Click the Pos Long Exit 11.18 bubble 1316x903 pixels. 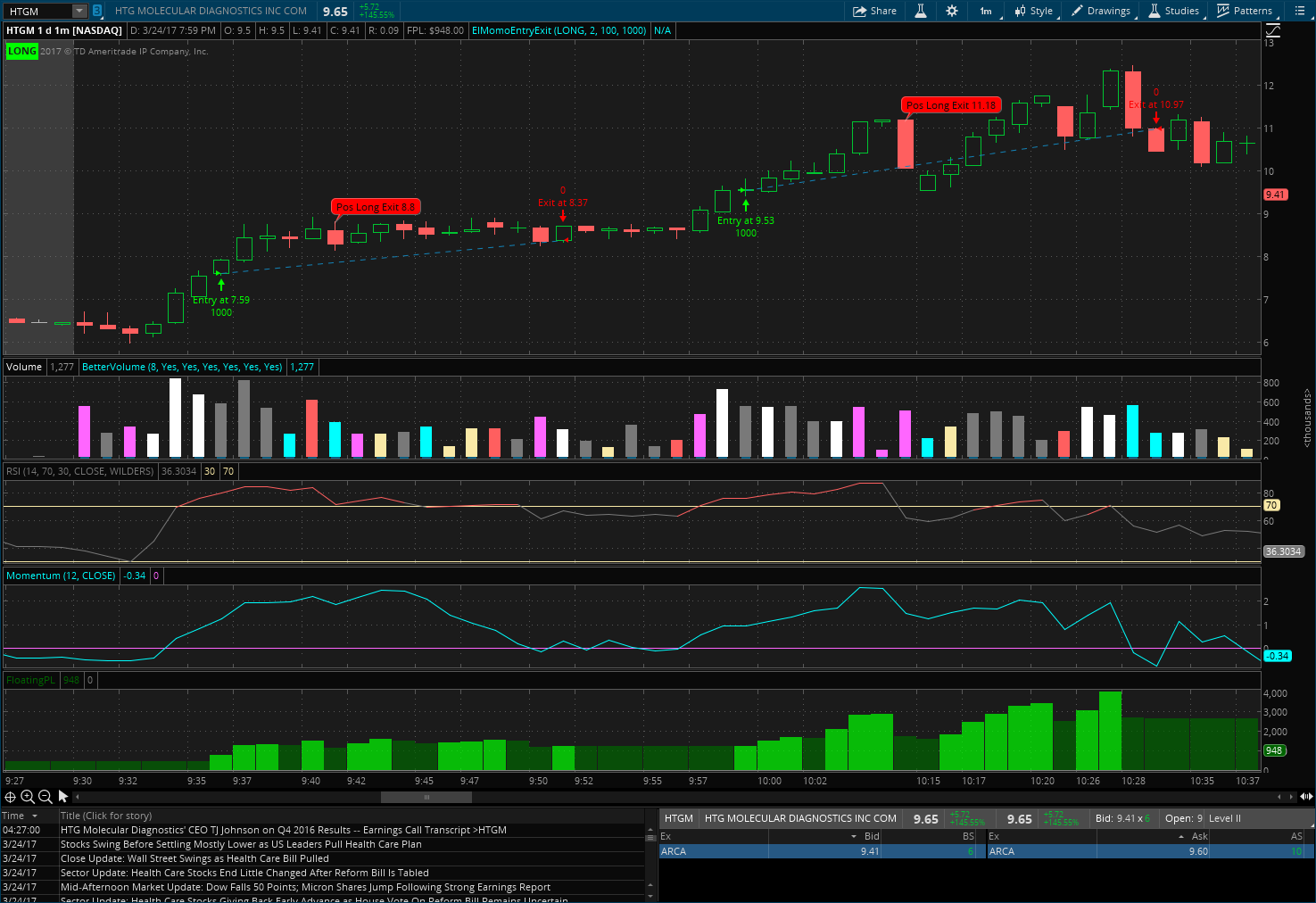(951, 104)
